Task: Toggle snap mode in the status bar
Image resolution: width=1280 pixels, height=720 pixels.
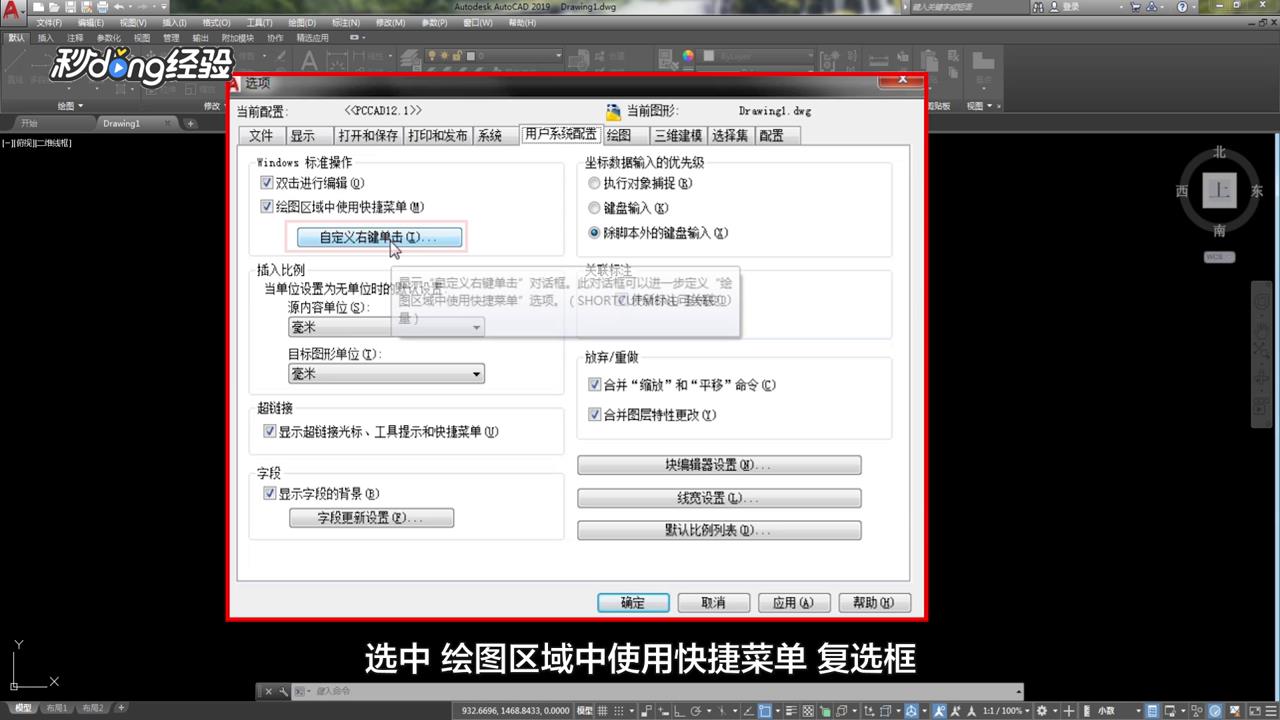Action: pos(618,710)
